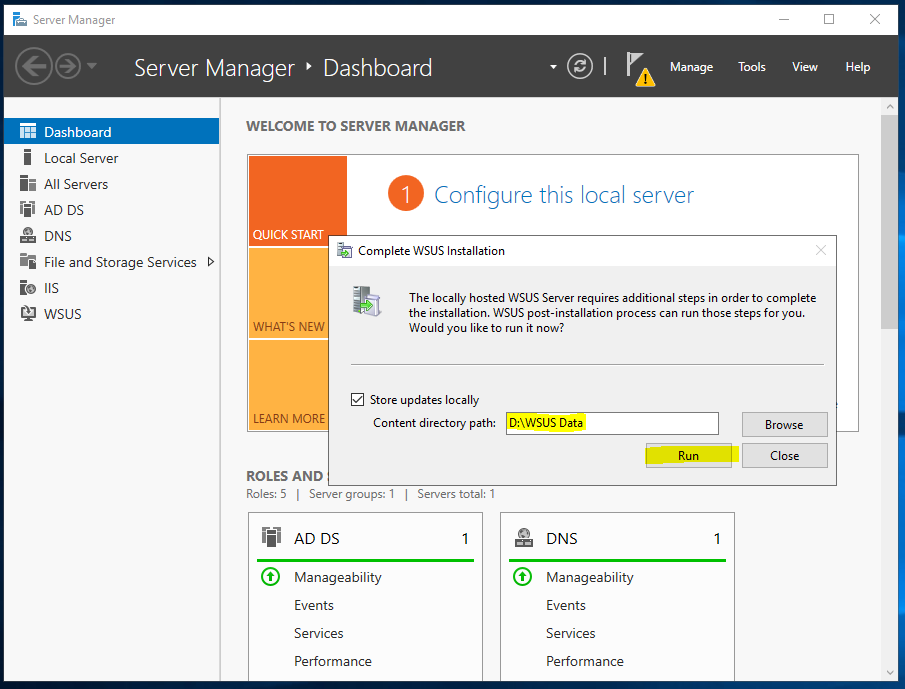Select the QUICK START tile

point(297,201)
